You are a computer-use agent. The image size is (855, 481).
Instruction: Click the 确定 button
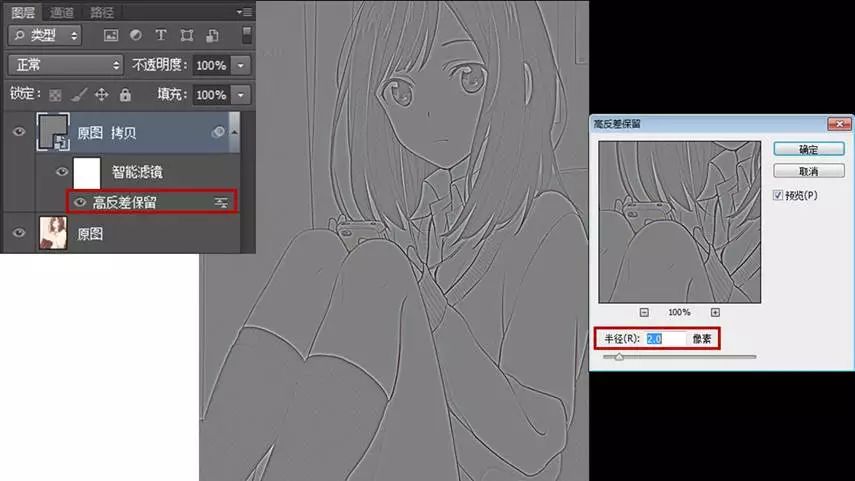tap(808, 149)
